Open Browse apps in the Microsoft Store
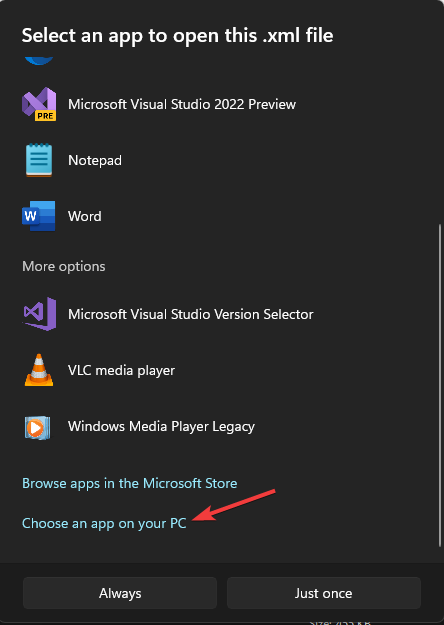Screen dimensions: 444x625 [130, 483]
